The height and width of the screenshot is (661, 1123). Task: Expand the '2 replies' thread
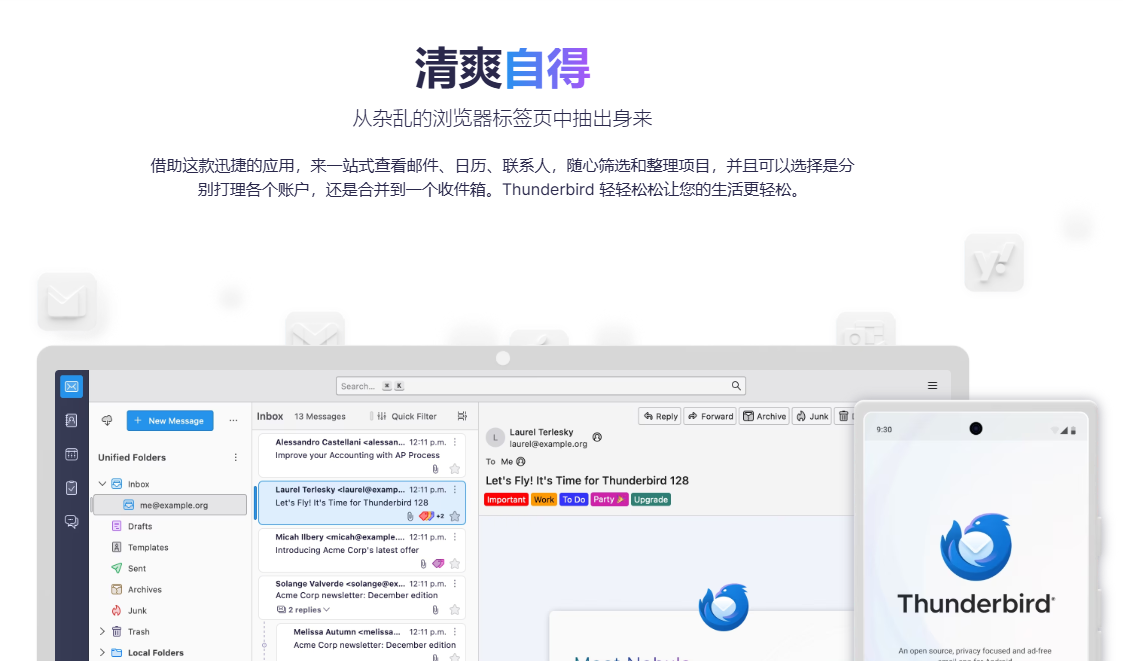click(304, 610)
